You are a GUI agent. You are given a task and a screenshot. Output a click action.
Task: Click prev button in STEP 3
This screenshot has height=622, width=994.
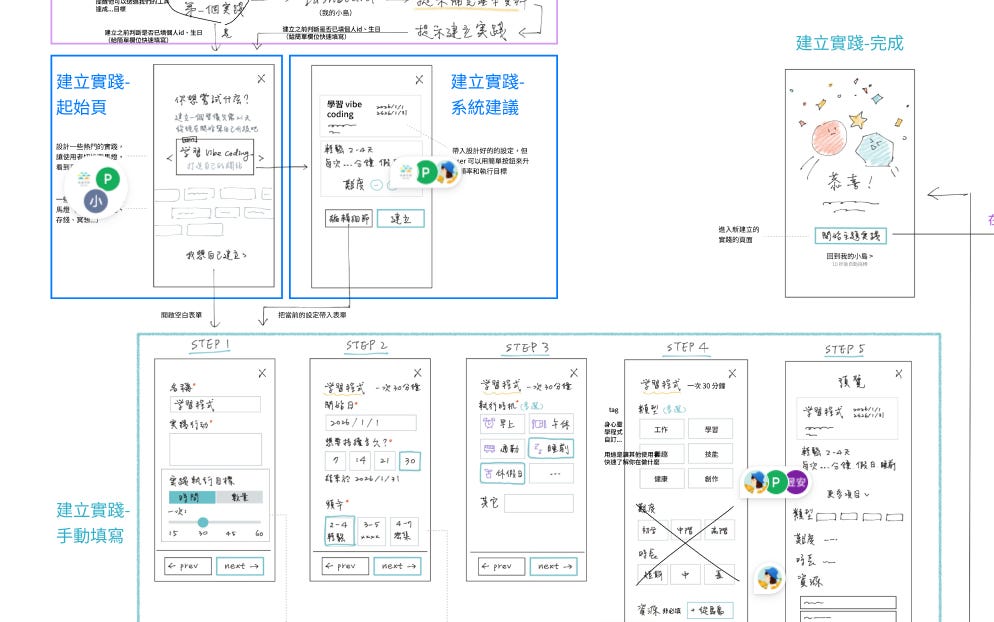pos(501,566)
